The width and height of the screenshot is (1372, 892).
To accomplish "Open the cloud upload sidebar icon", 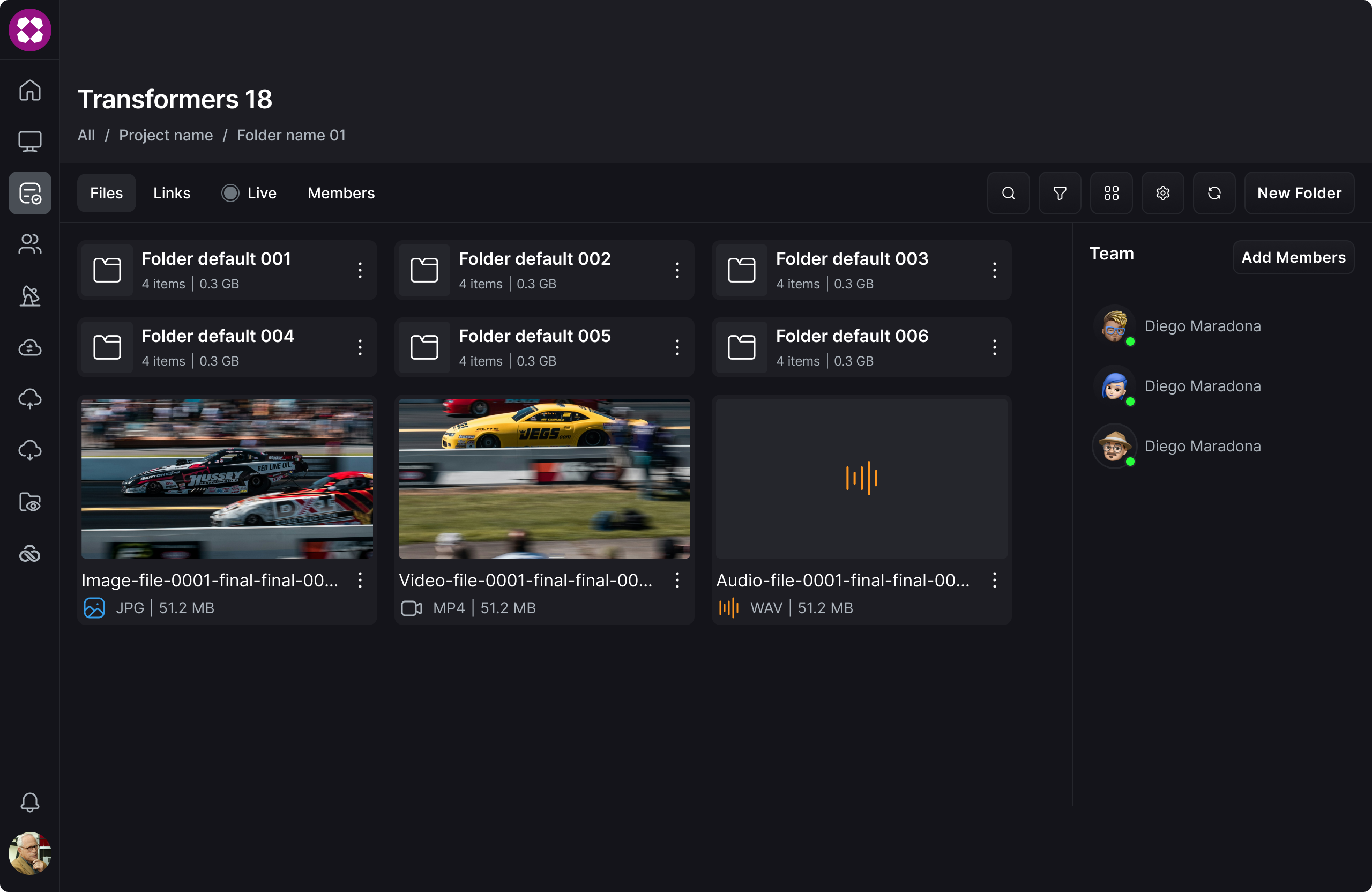I will click(x=30, y=398).
